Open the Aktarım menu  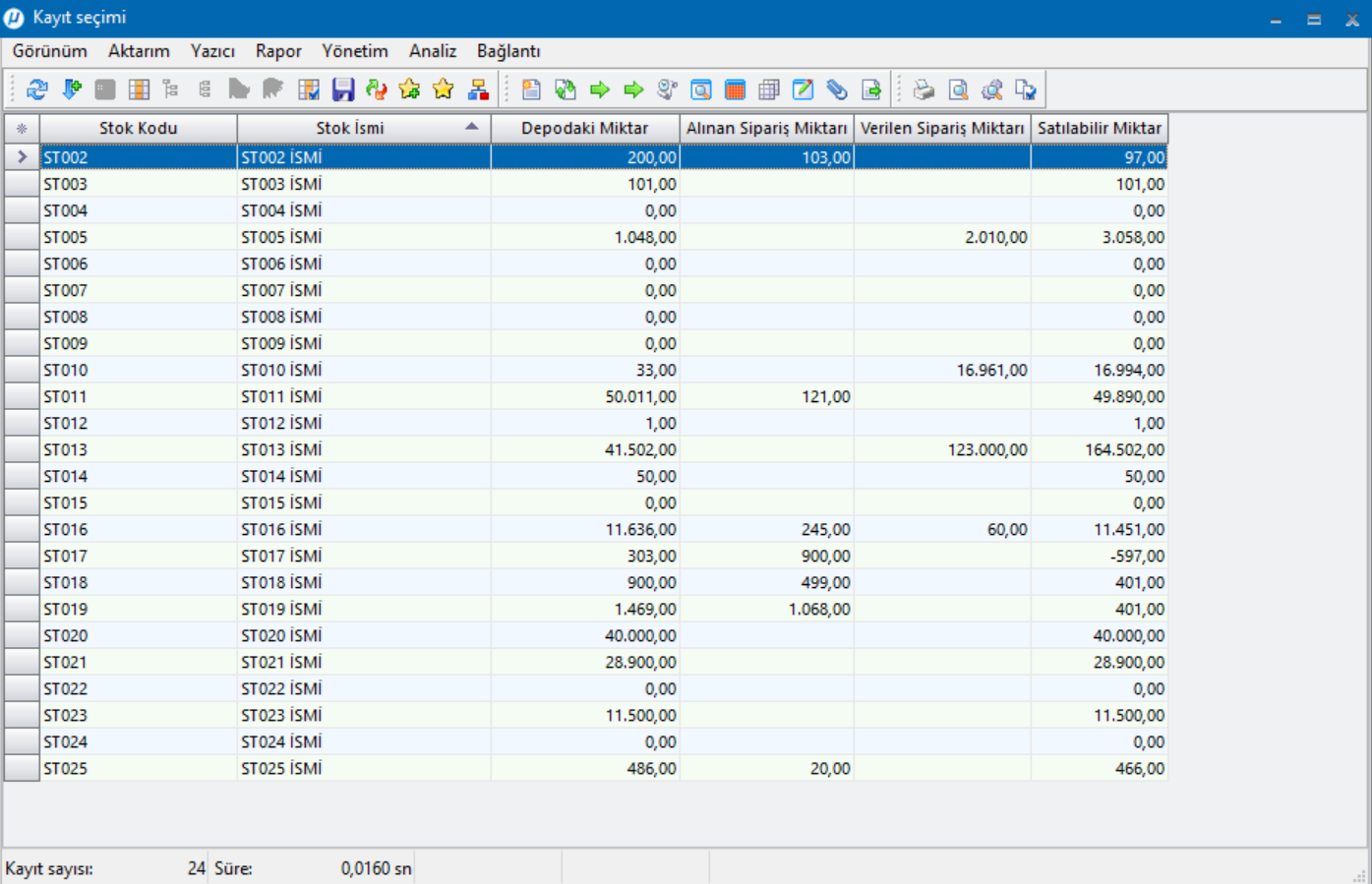(139, 51)
